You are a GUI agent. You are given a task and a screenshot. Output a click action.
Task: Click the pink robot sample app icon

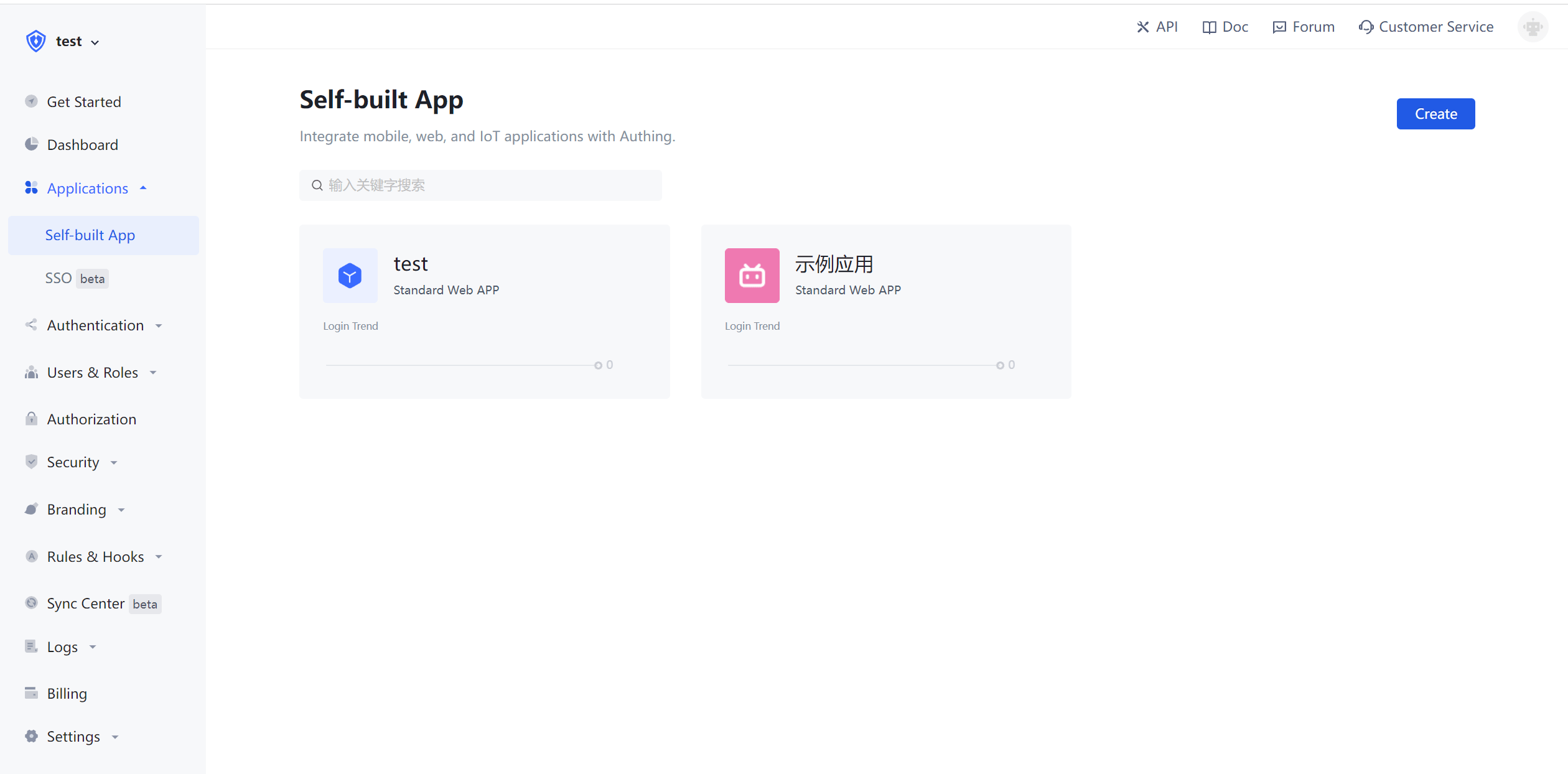point(752,276)
